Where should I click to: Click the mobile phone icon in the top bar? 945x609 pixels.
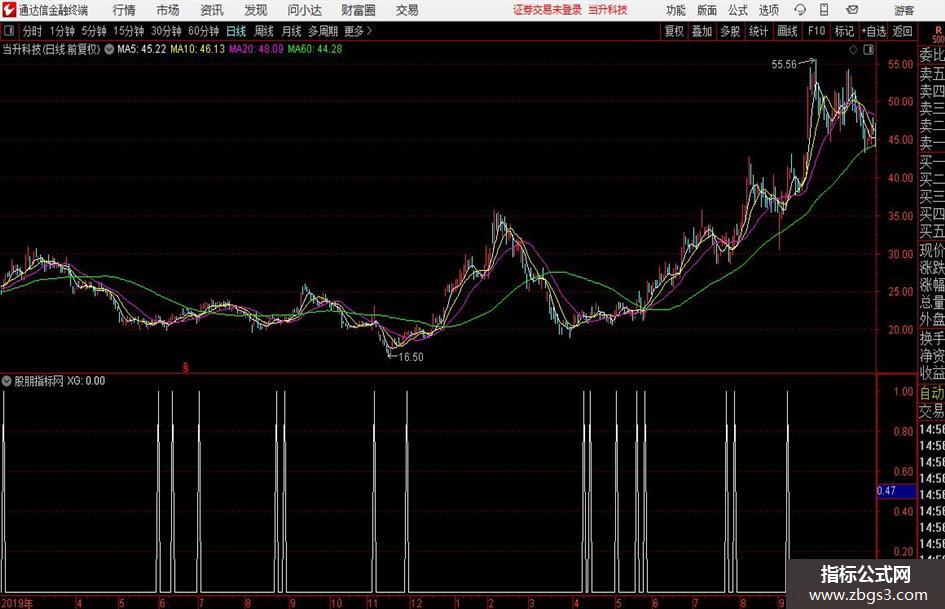[824, 10]
